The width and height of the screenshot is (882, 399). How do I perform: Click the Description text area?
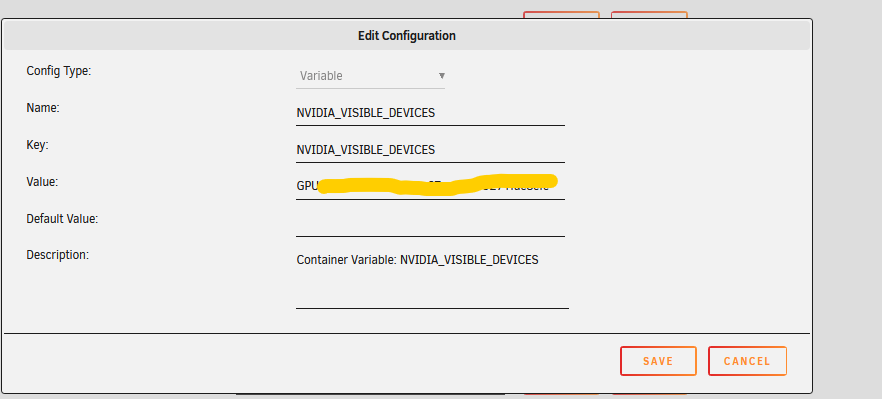pyautogui.click(x=432, y=279)
